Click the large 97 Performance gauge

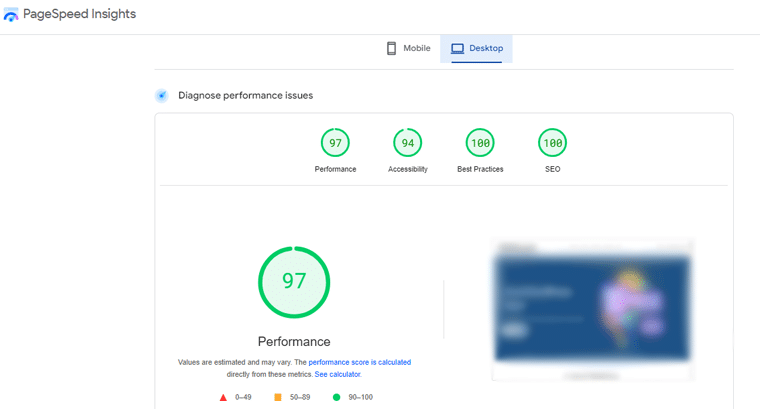point(294,283)
